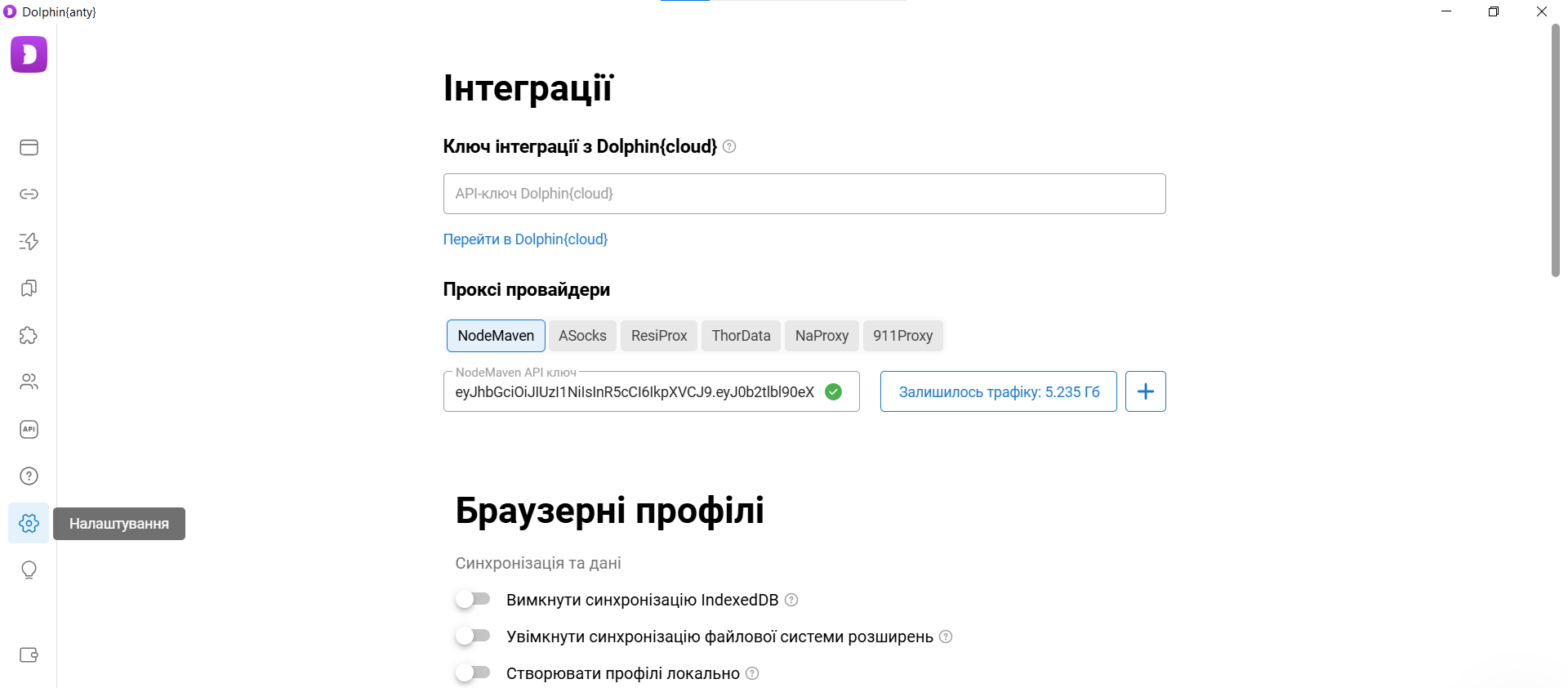The height and width of the screenshot is (688, 1568).
Task: Click the plus button to add traffic
Action: 1145,391
